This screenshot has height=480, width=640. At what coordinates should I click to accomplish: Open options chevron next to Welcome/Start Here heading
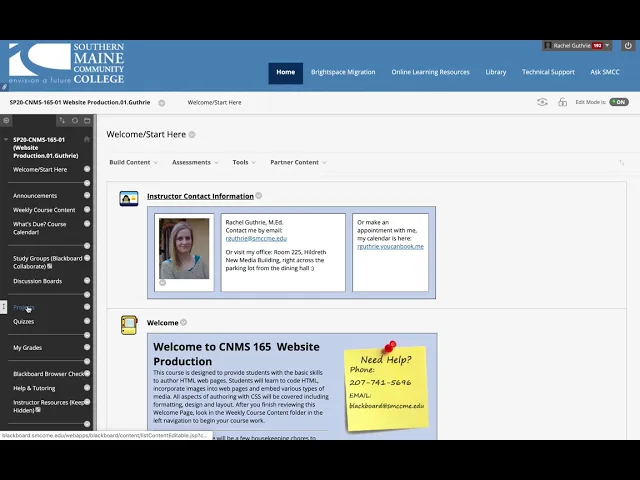(192, 135)
